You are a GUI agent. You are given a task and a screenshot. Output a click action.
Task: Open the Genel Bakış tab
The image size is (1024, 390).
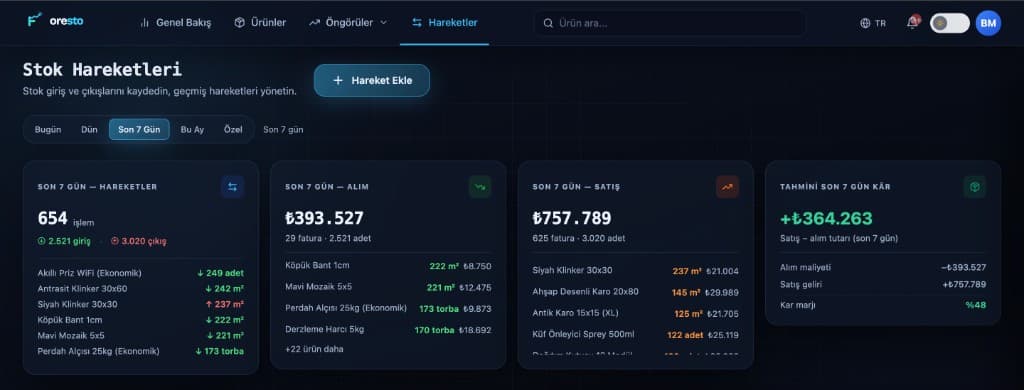click(176, 22)
